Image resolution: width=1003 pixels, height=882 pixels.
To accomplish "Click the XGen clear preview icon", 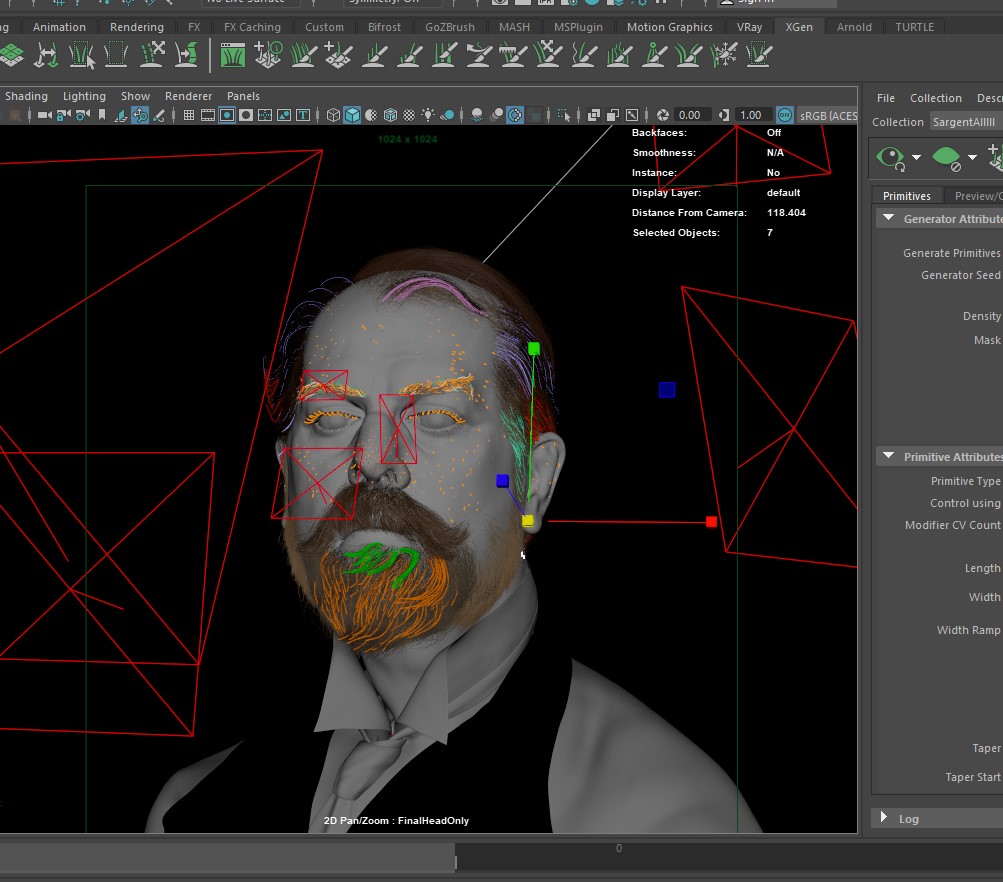I will click(945, 157).
